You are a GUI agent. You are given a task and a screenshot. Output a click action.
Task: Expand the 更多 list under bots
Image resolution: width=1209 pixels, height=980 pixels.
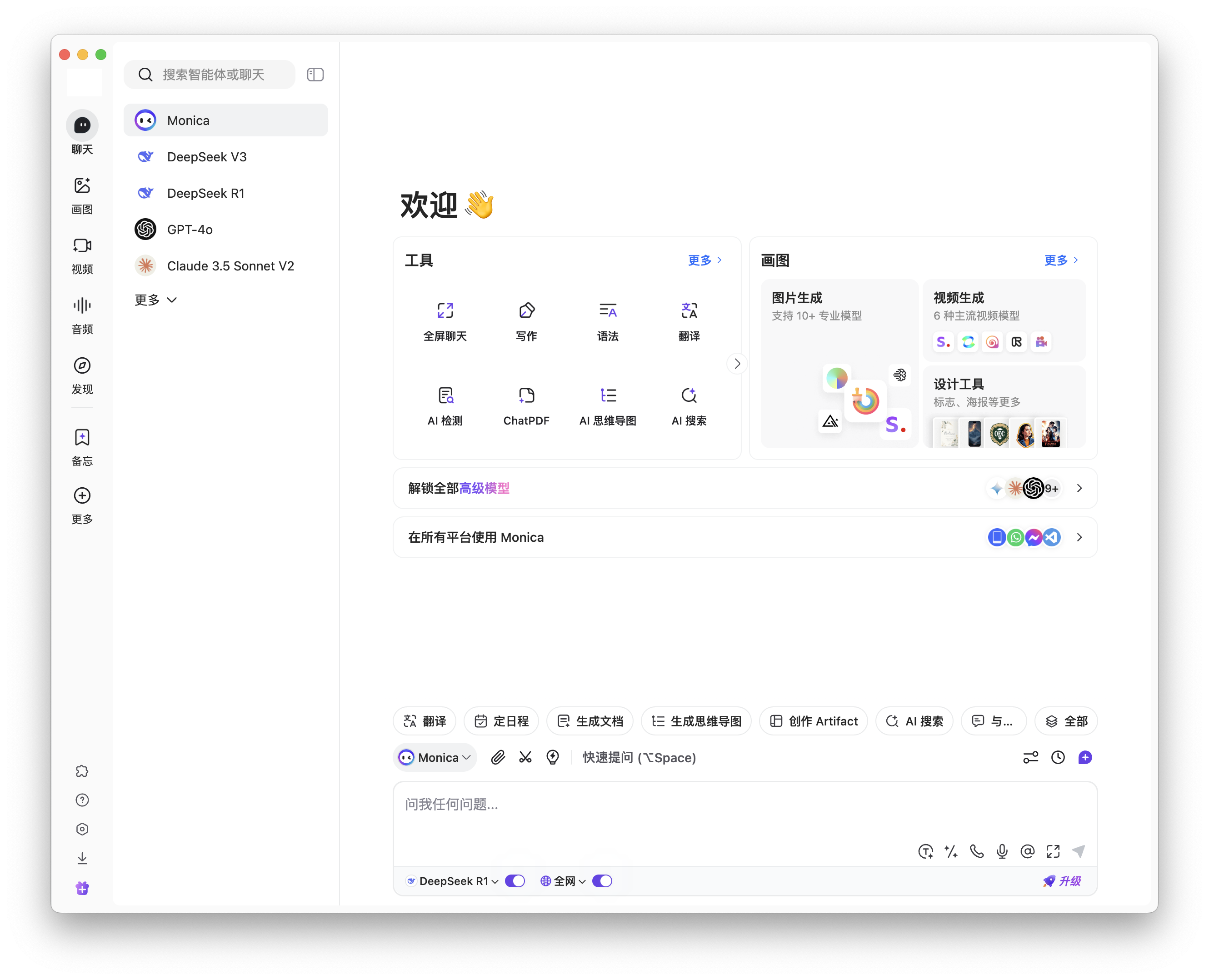pos(156,300)
